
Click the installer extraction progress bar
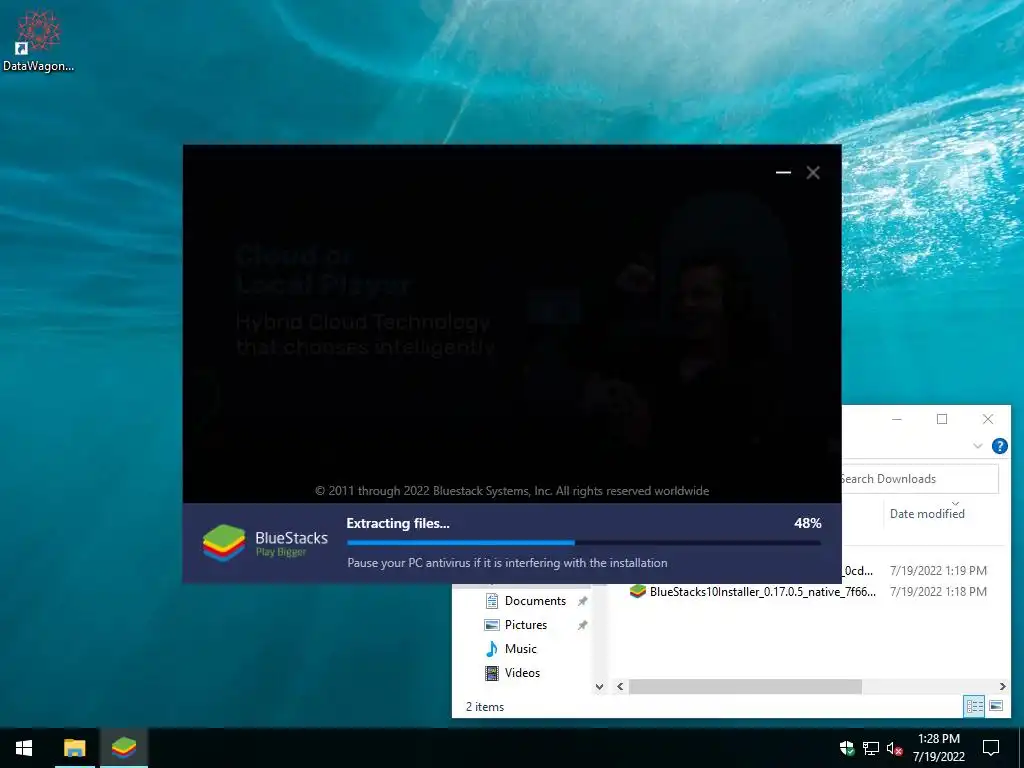click(584, 543)
